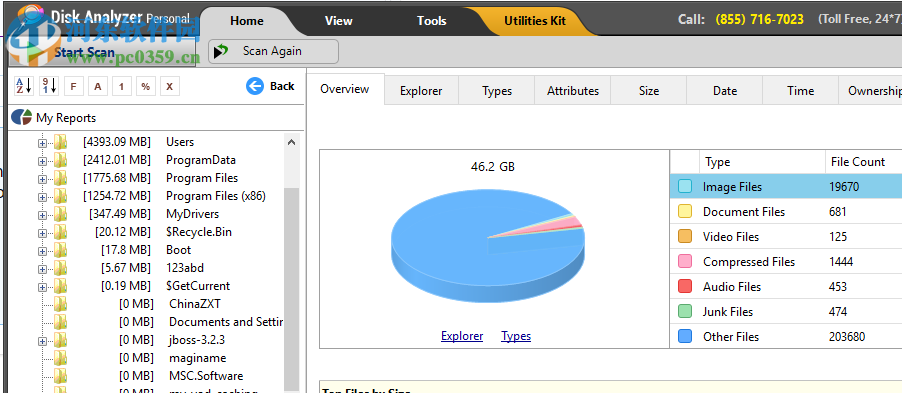This screenshot has width=902, height=393.
Task: Expand the Program Files folder node
Action: (x=42, y=179)
